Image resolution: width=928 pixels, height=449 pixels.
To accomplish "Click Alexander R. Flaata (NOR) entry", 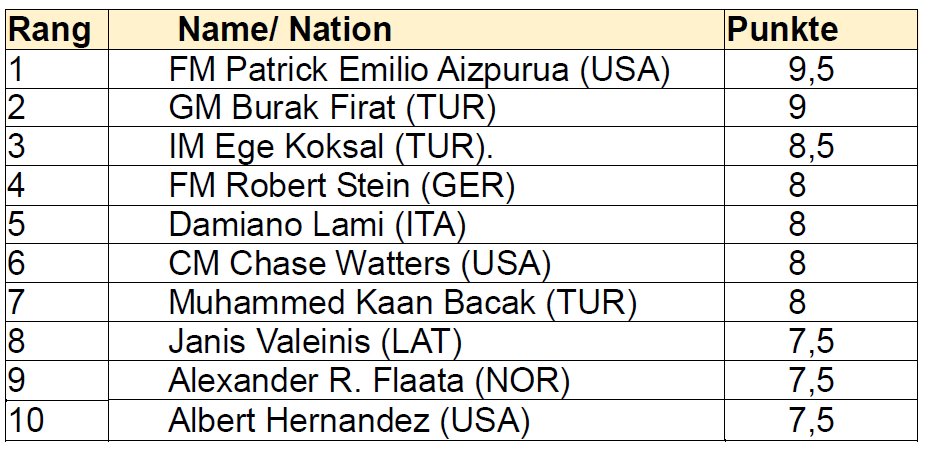I will point(369,381).
